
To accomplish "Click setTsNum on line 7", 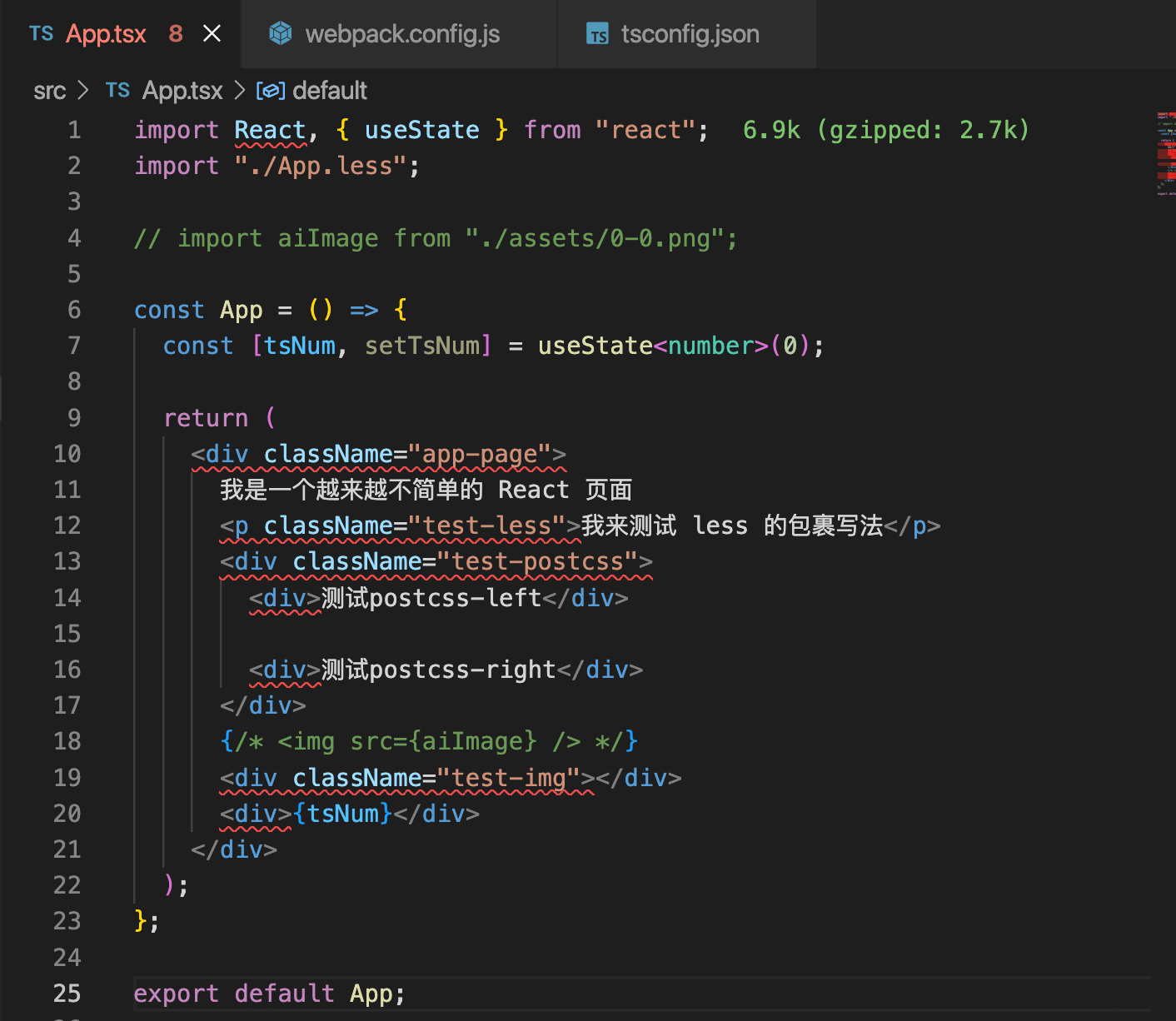I will [421, 346].
